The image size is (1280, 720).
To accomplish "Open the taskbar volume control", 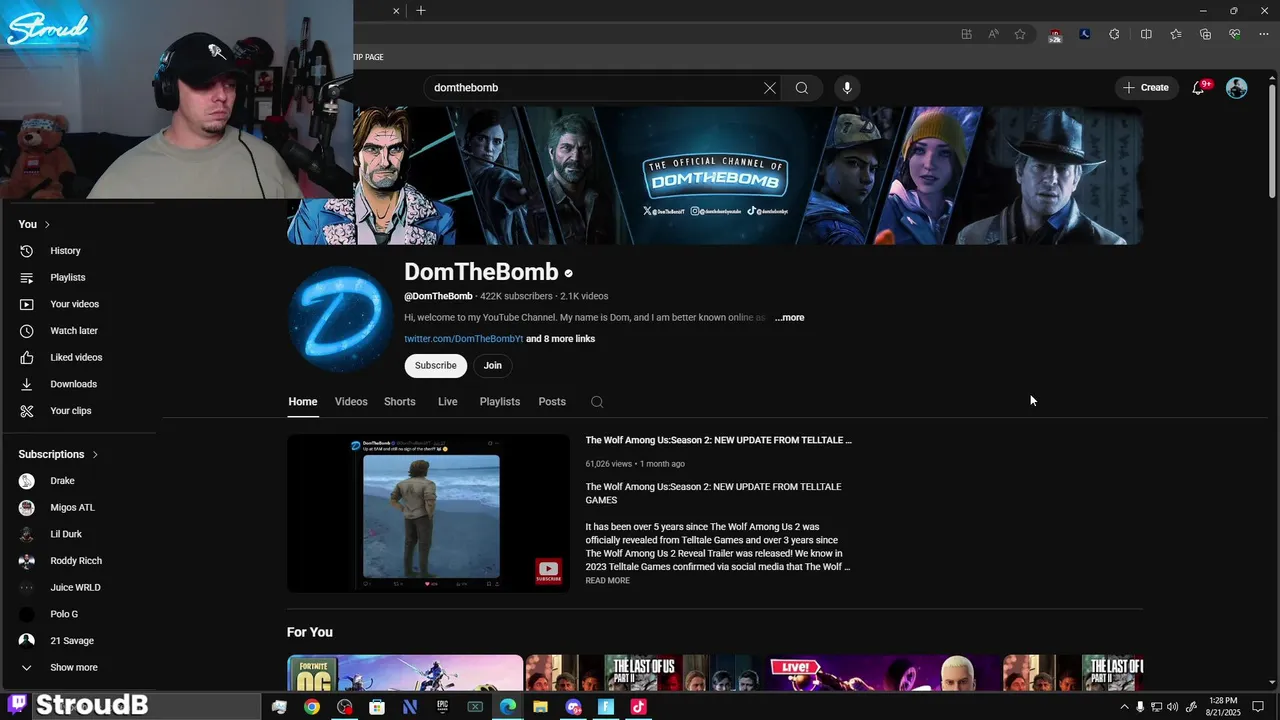I will point(1173,707).
